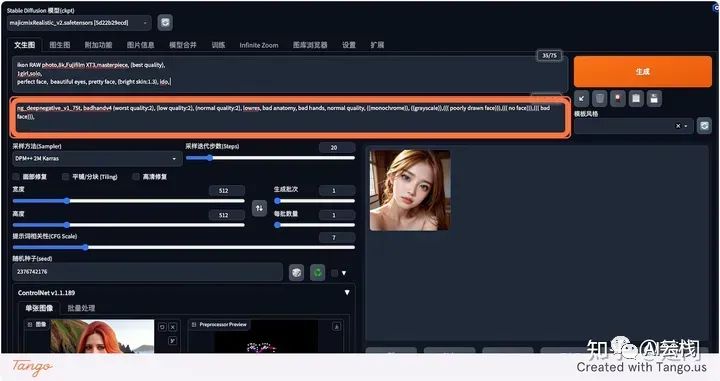Click the arrow icon to read last parameters
Screen dimensions: 720x381
(581, 98)
